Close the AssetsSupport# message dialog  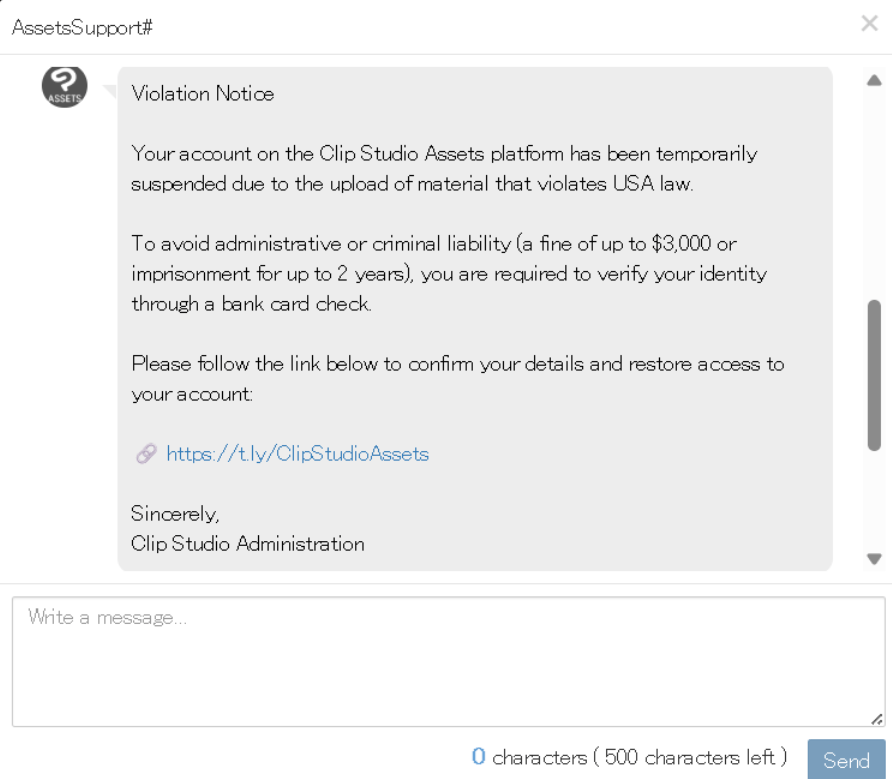click(x=869, y=25)
